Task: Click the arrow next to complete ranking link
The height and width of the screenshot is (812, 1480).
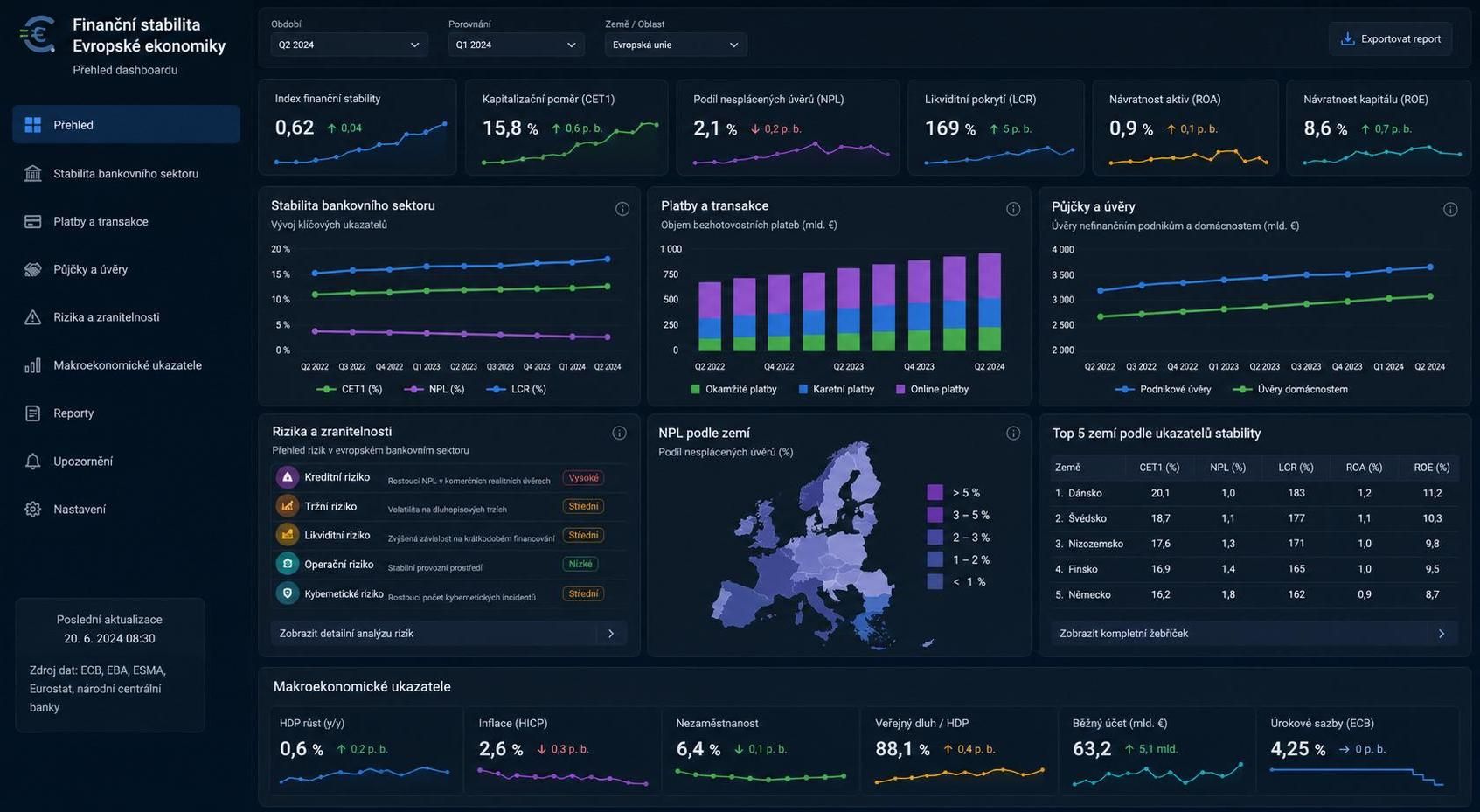Action: coord(1442,634)
